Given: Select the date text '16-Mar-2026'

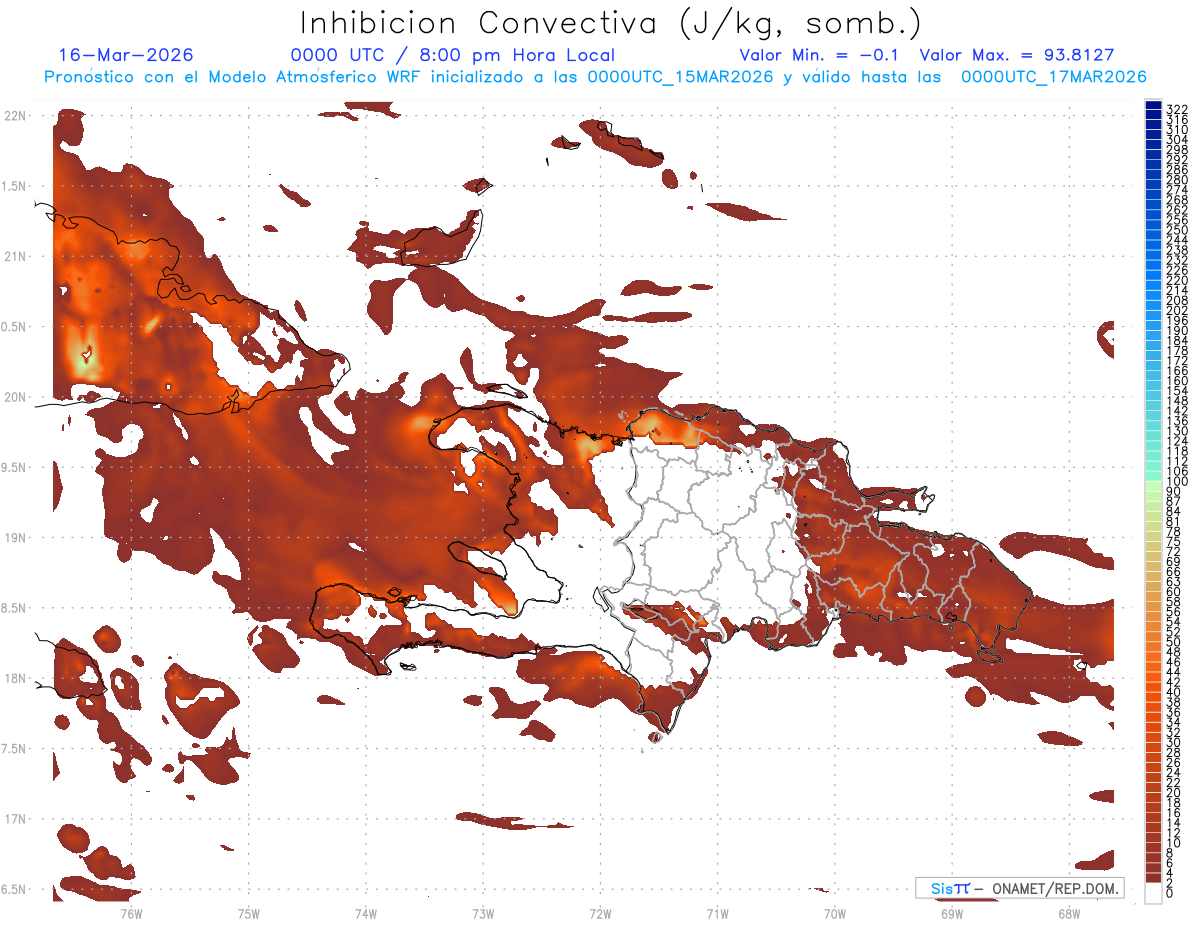Looking at the screenshot, I should (x=126, y=55).
